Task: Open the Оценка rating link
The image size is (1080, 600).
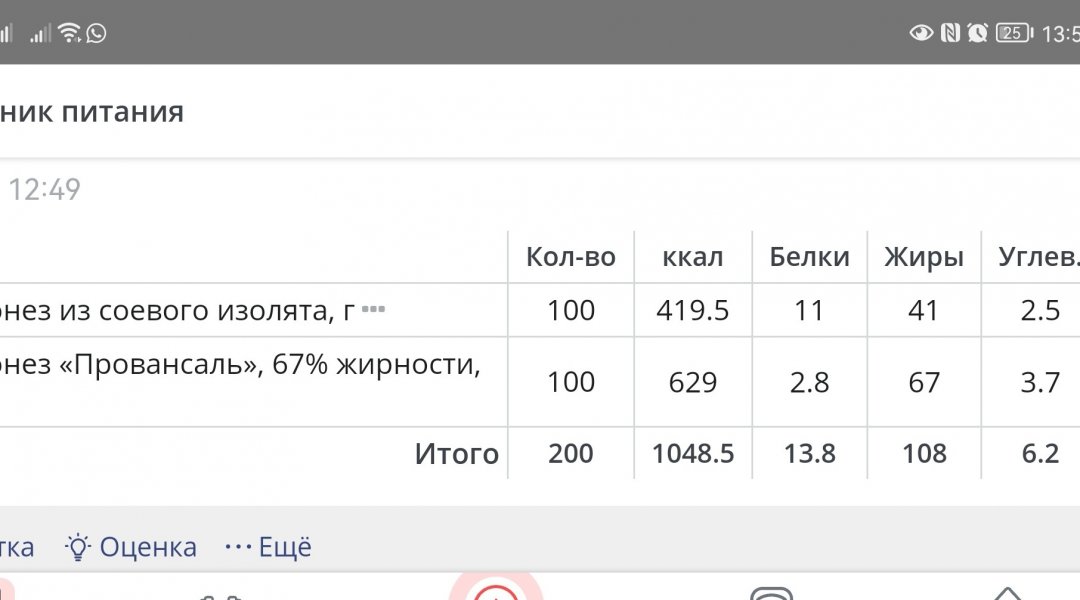Action: 148,547
